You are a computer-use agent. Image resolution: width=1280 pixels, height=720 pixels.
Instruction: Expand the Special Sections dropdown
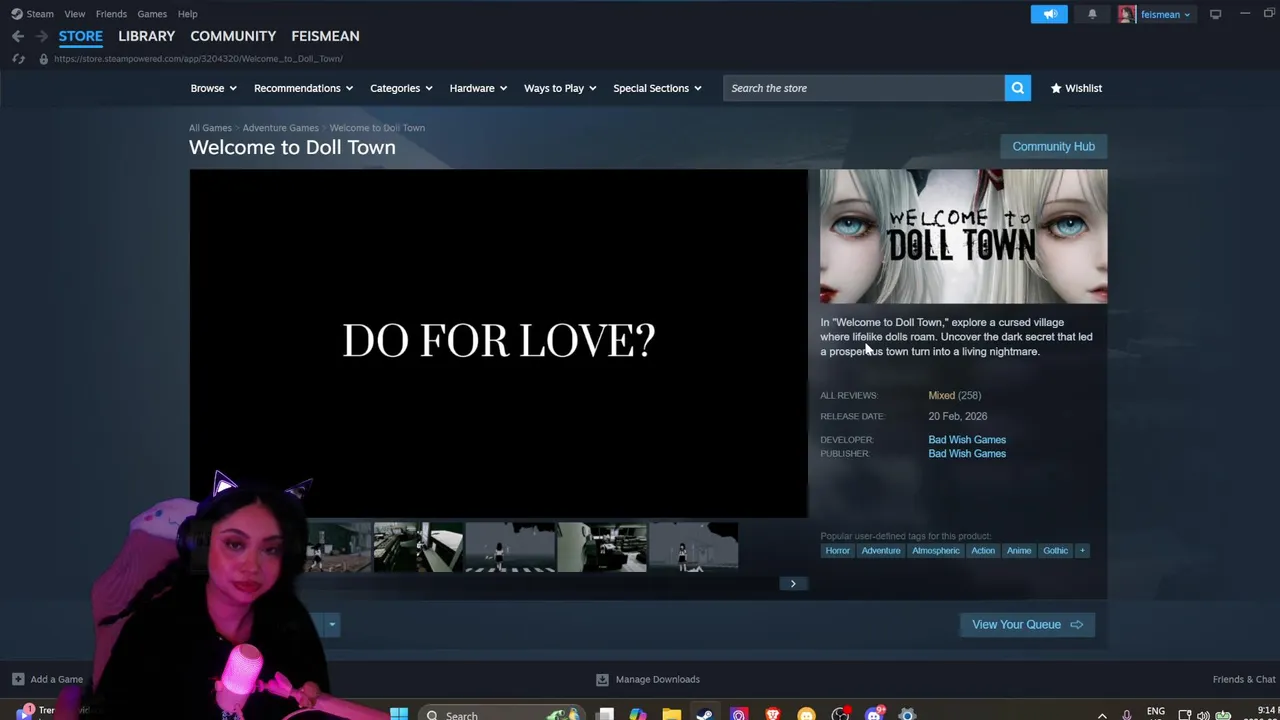click(x=657, y=88)
